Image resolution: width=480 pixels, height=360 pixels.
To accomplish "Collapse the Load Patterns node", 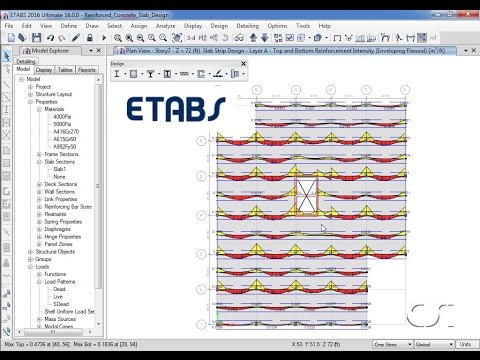I will click(39, 282).
